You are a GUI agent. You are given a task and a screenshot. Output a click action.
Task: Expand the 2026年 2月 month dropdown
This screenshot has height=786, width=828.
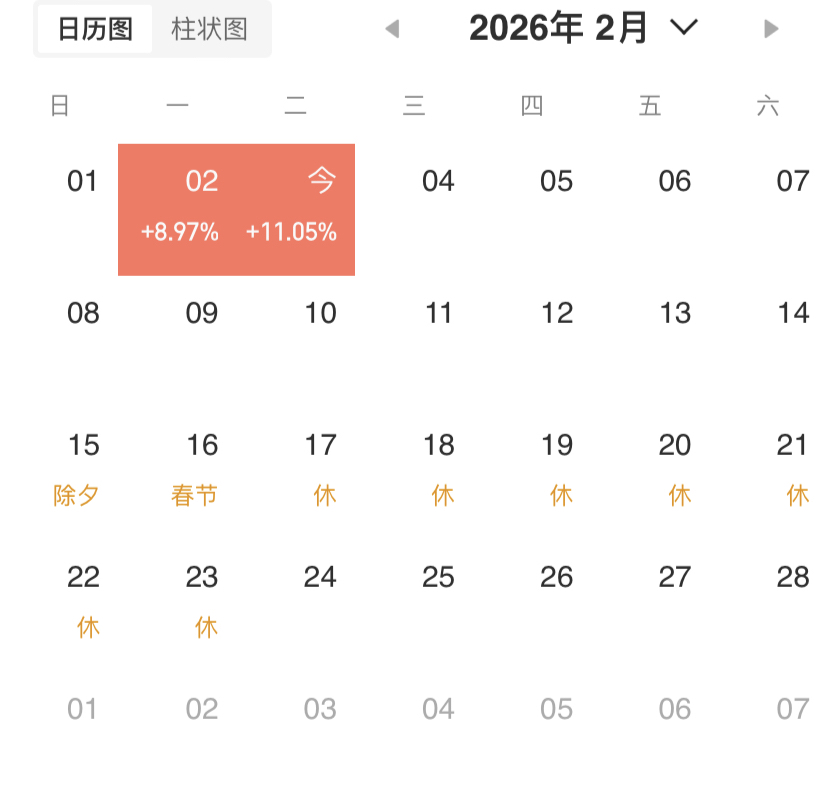(x=684, y=28)
